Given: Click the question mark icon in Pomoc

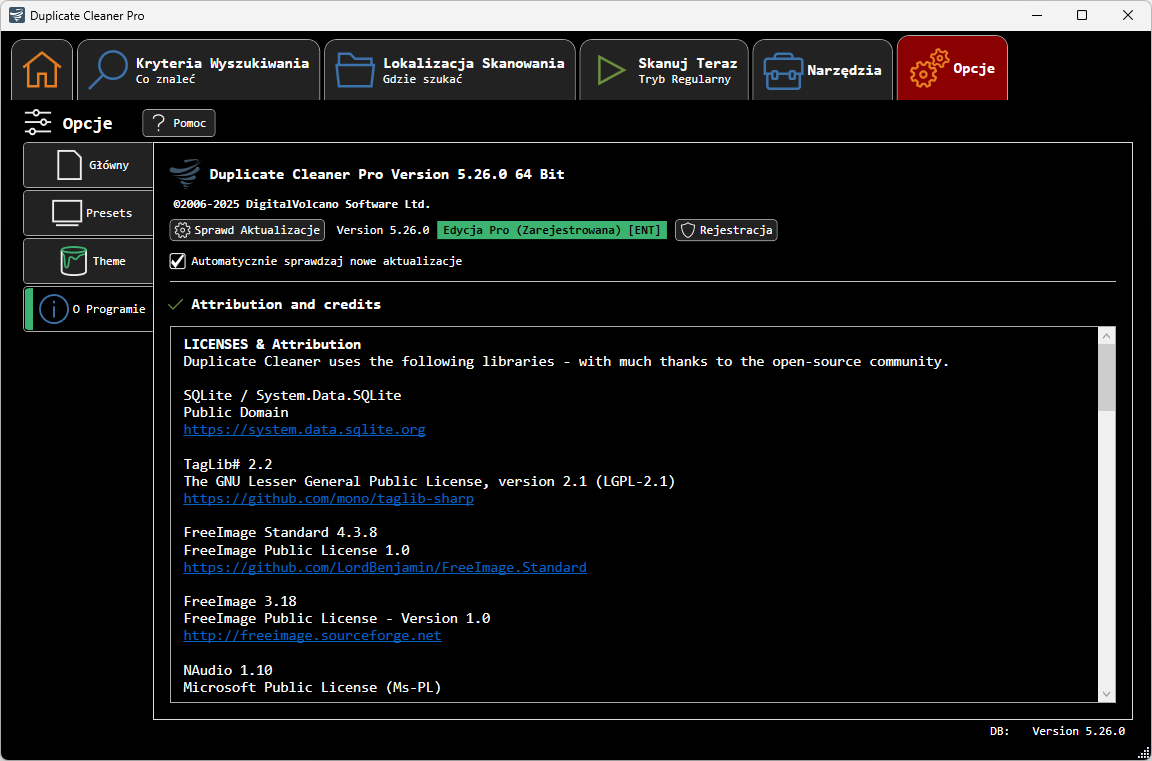Looking at the screenshot, I should point(158,123).
